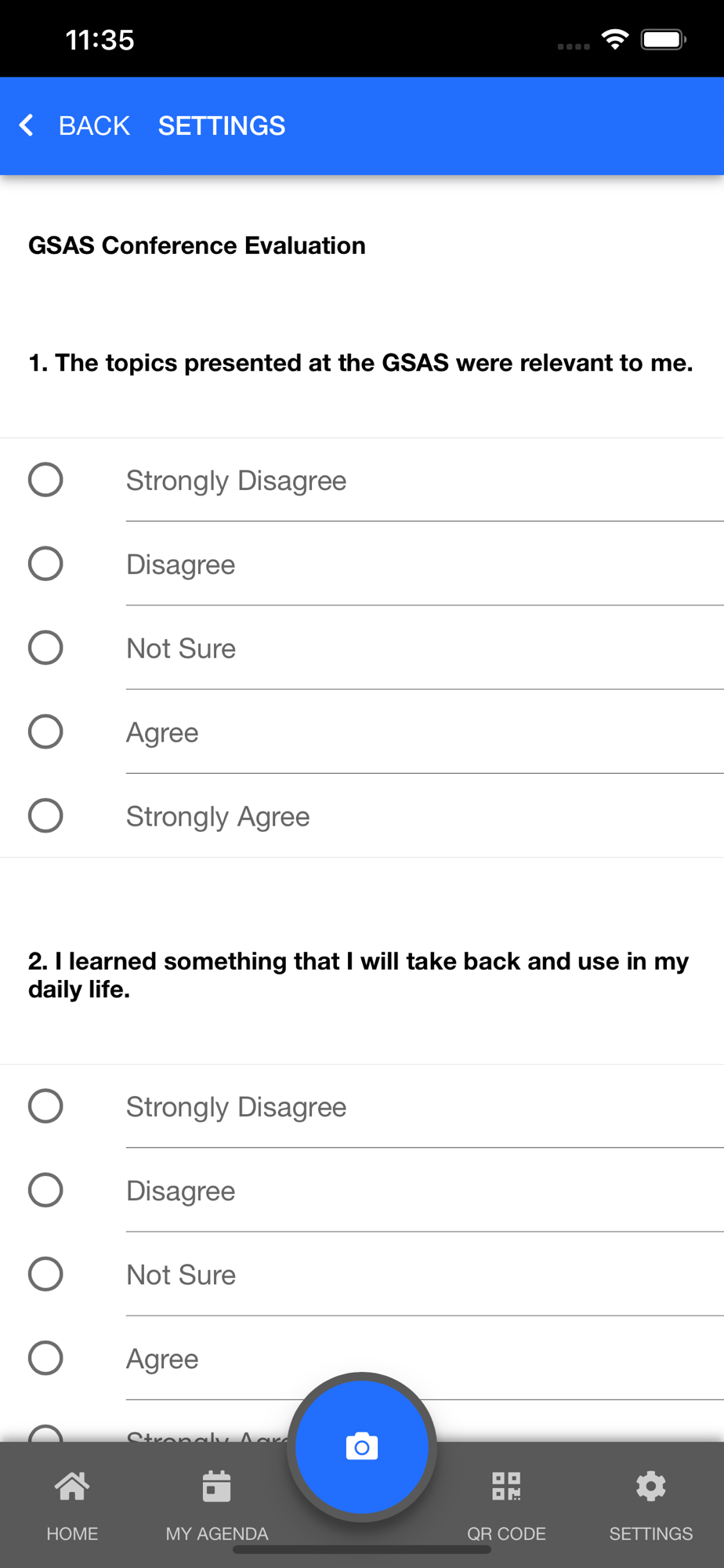Image resolution: width=724 pixels, height=1568 pixels.
Task: Select Strongly Disagree for question 2
Action: pyautogui.click(x=45, y=1106)
